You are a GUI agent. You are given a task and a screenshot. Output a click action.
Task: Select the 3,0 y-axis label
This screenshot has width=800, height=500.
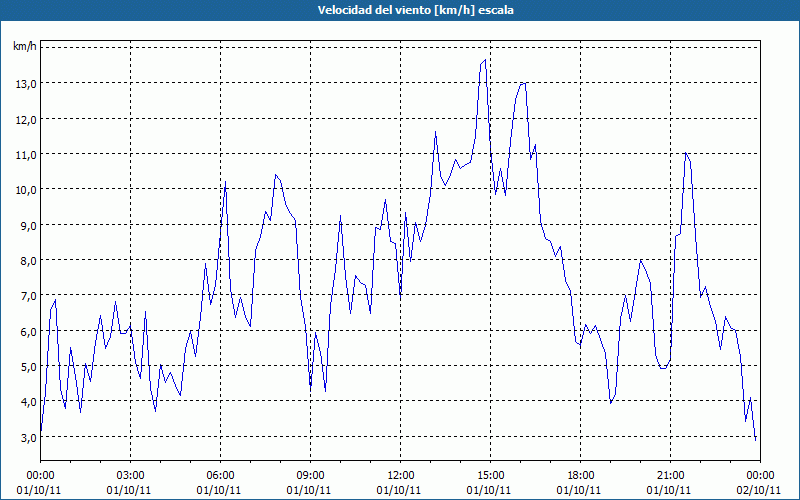click(29, 437)
